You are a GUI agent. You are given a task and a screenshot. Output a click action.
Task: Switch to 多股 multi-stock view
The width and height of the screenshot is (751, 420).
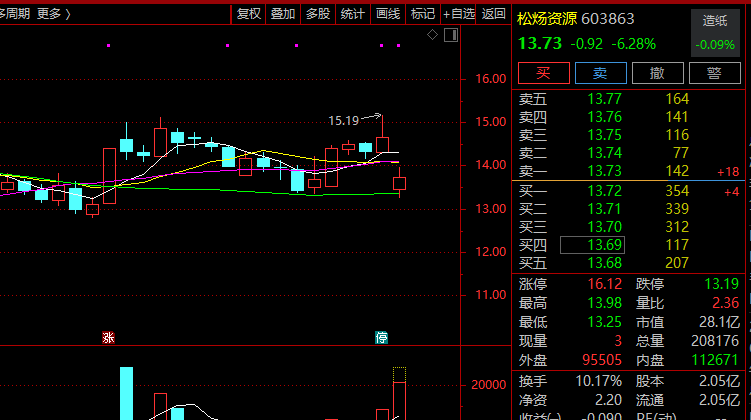(x=318, y=13)
